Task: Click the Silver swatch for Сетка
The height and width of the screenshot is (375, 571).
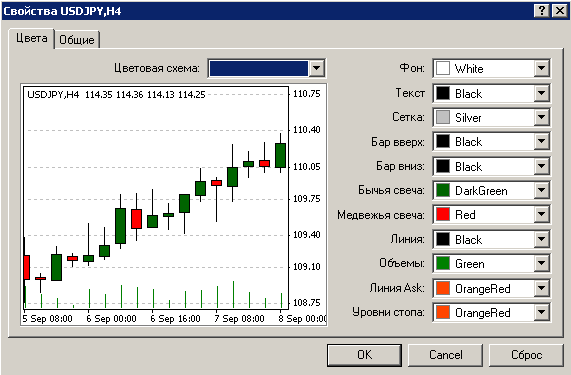Action: coord(443,117)
